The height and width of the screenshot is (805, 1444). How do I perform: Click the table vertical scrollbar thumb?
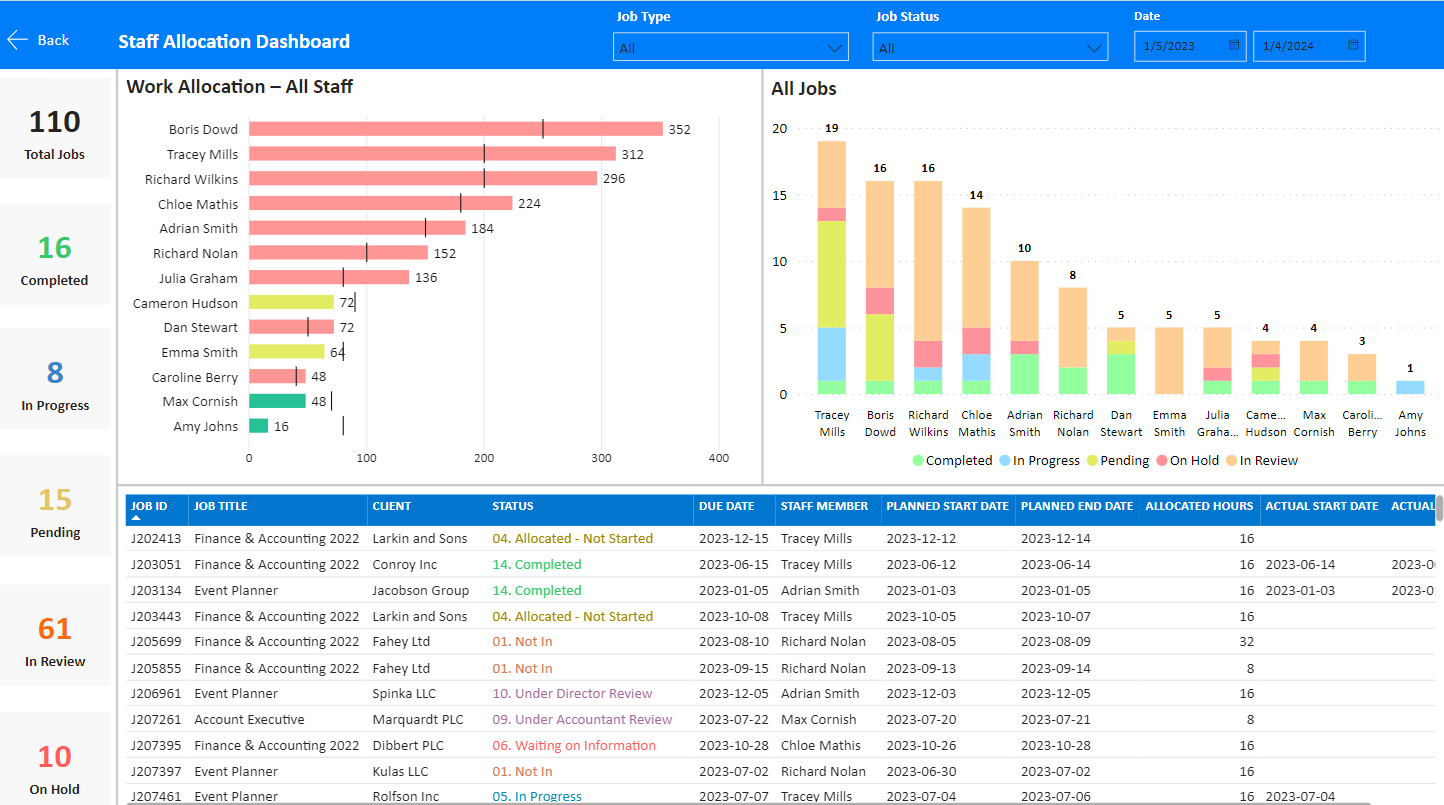click(x=1439, y=508)
